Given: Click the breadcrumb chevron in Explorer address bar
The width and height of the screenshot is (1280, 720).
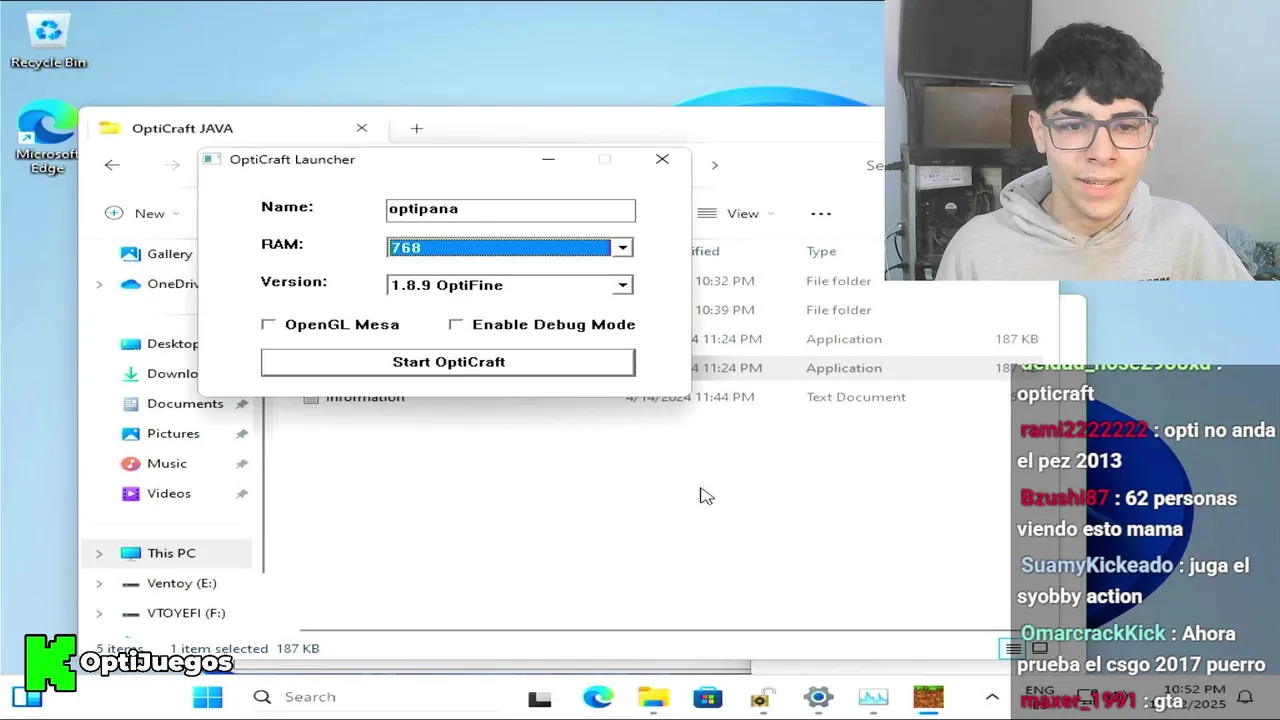Looking at the screenshot, I should click(x=714, y=165).
